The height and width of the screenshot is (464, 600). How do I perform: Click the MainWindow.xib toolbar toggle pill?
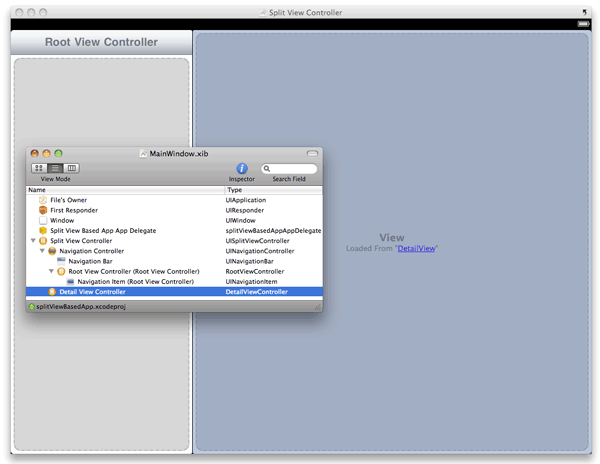pos(312,153)
